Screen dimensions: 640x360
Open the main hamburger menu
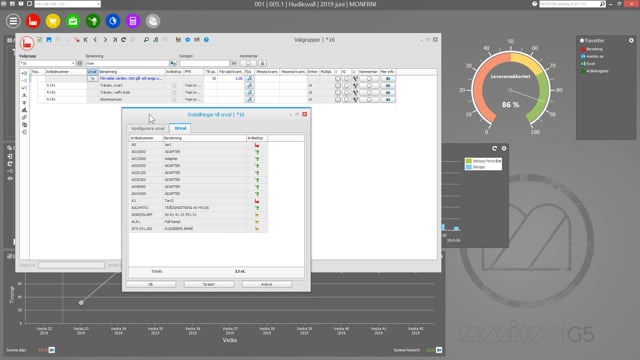tap(13, 21)
